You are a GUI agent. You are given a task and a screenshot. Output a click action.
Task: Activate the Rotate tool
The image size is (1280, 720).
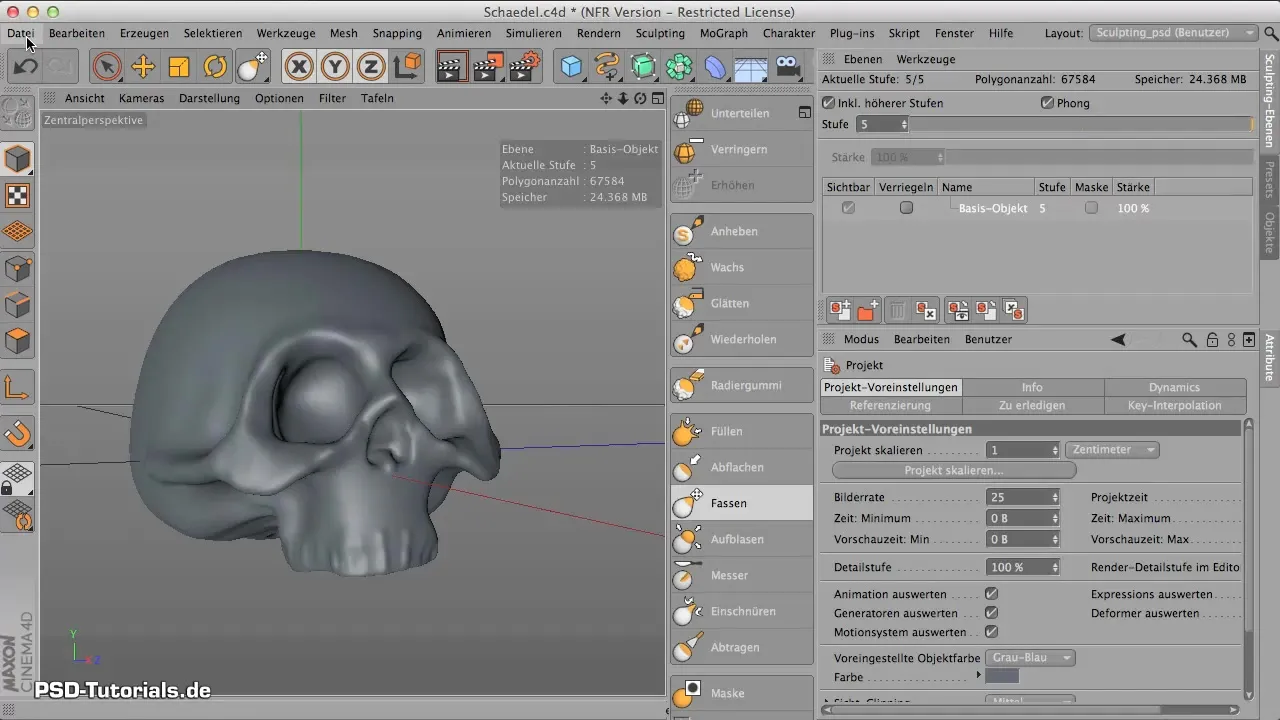[215, 67]
